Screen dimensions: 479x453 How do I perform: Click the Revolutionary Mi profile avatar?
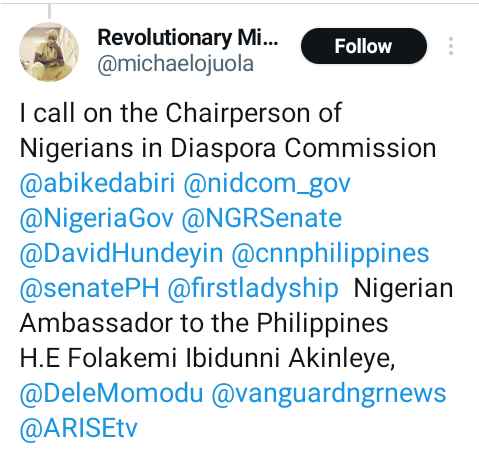tap(49, 52)
